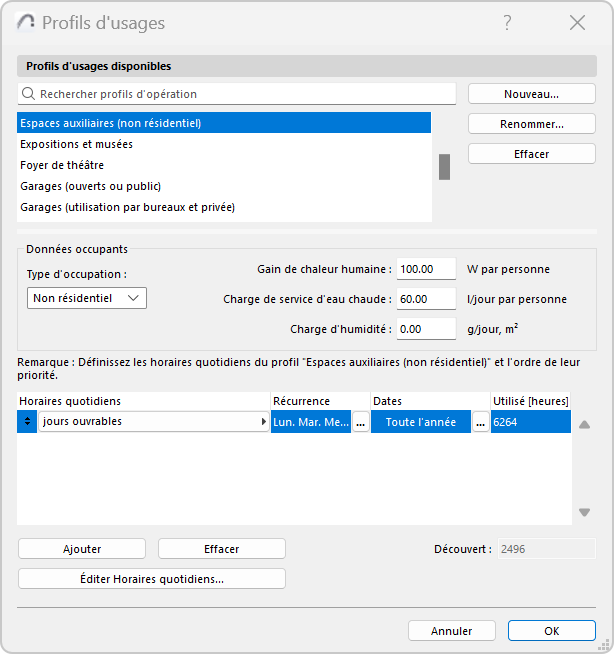Screen dimensions: 614x654
Task: Move schedule down with the down arrow
Action: pyautogui.click(x=584, y=513)
